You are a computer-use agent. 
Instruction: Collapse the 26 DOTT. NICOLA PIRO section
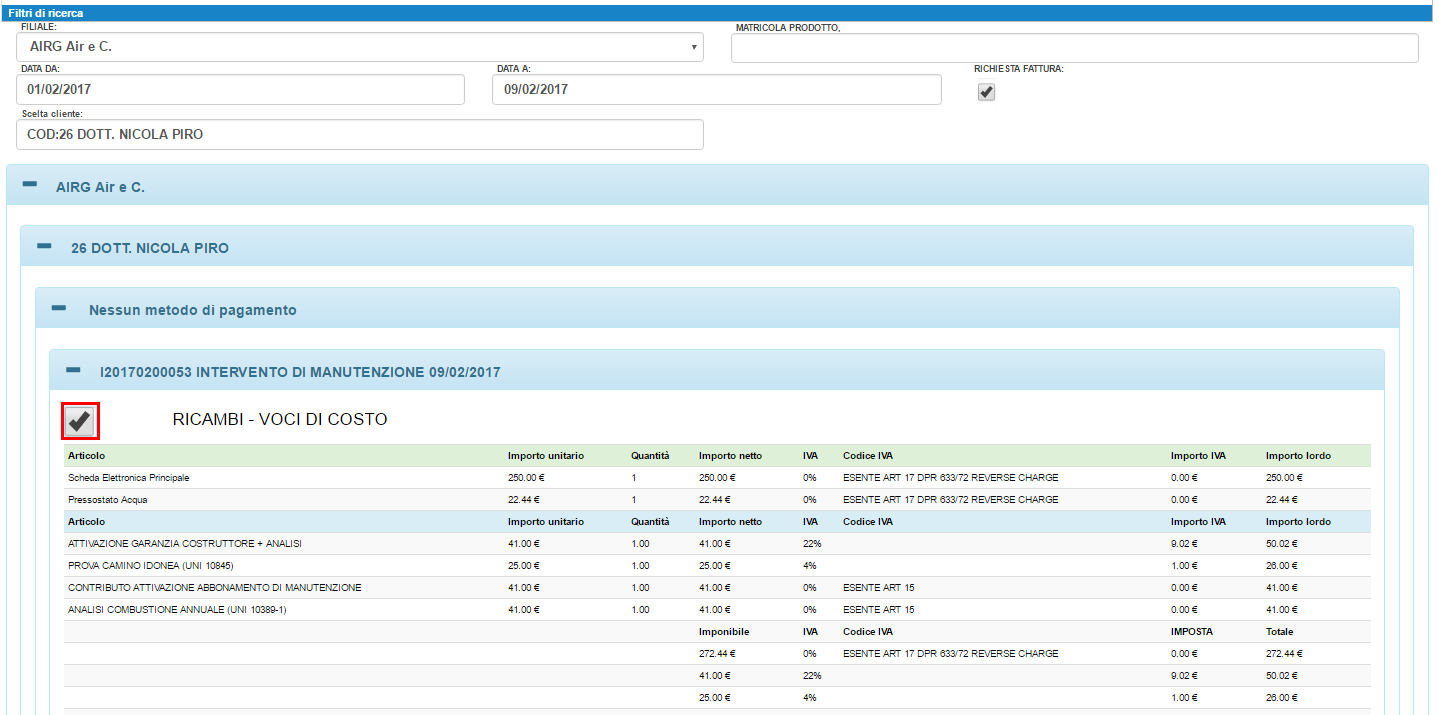click(x=44, y=246)
